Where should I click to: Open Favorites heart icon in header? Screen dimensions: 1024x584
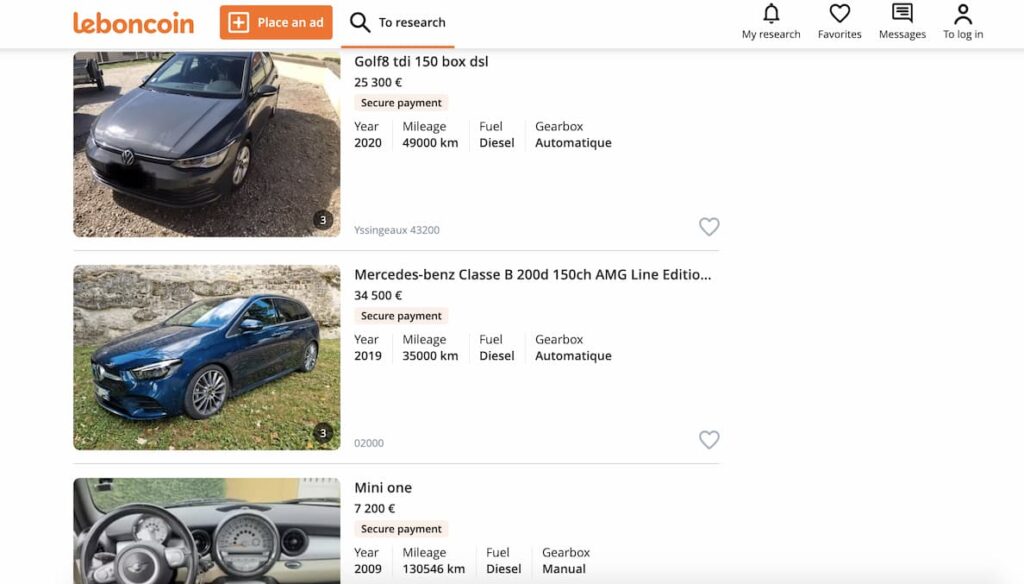(x=839, y=14)
